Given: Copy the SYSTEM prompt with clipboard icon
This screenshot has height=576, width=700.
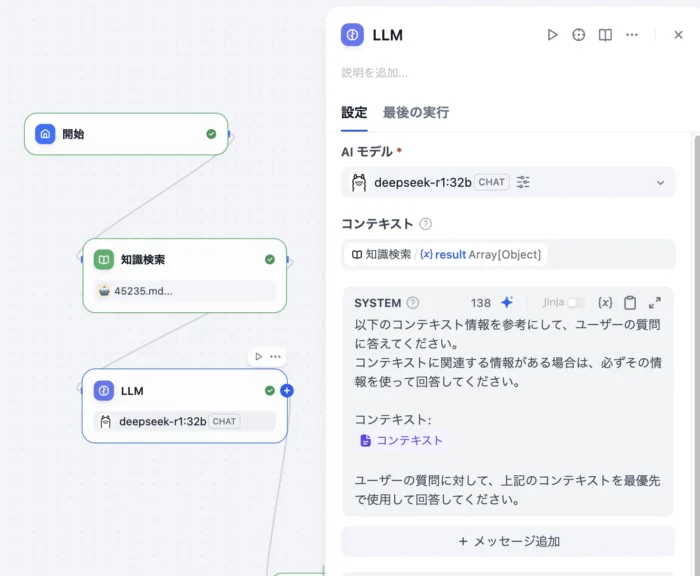Looking at the screenshot, I should (x=630, y=303).
